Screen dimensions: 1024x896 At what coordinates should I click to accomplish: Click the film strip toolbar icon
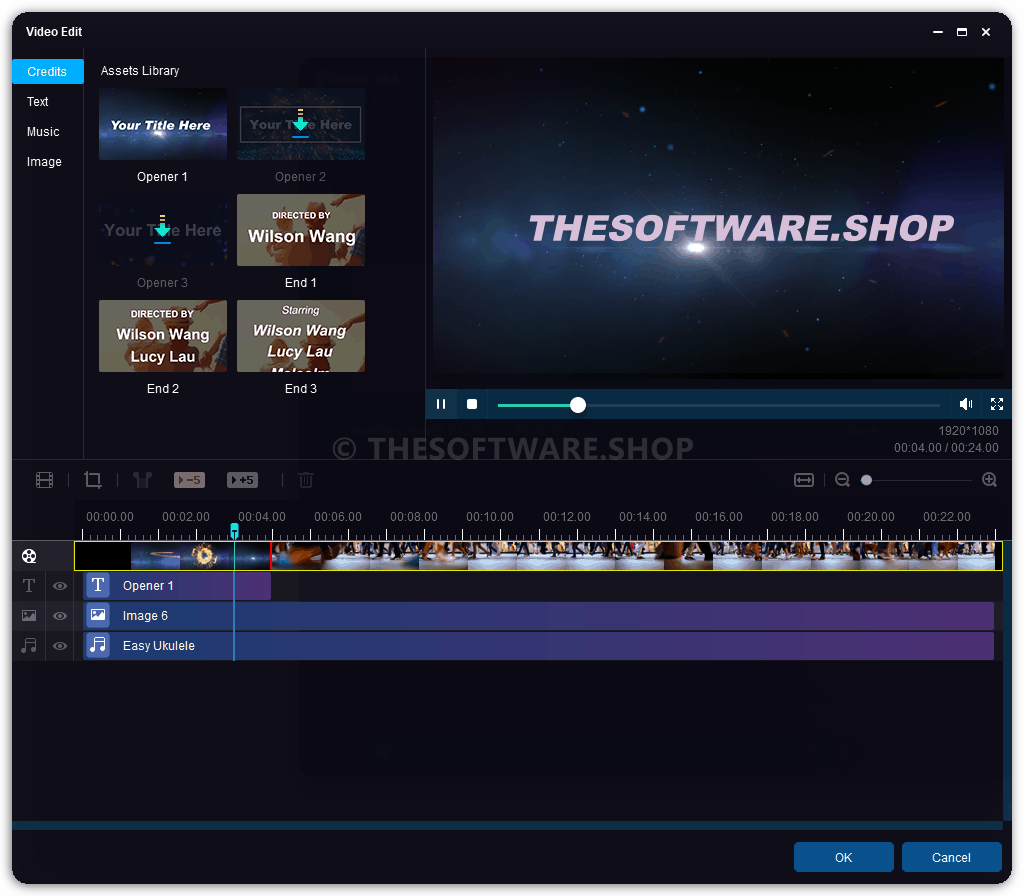coord(44,481)
